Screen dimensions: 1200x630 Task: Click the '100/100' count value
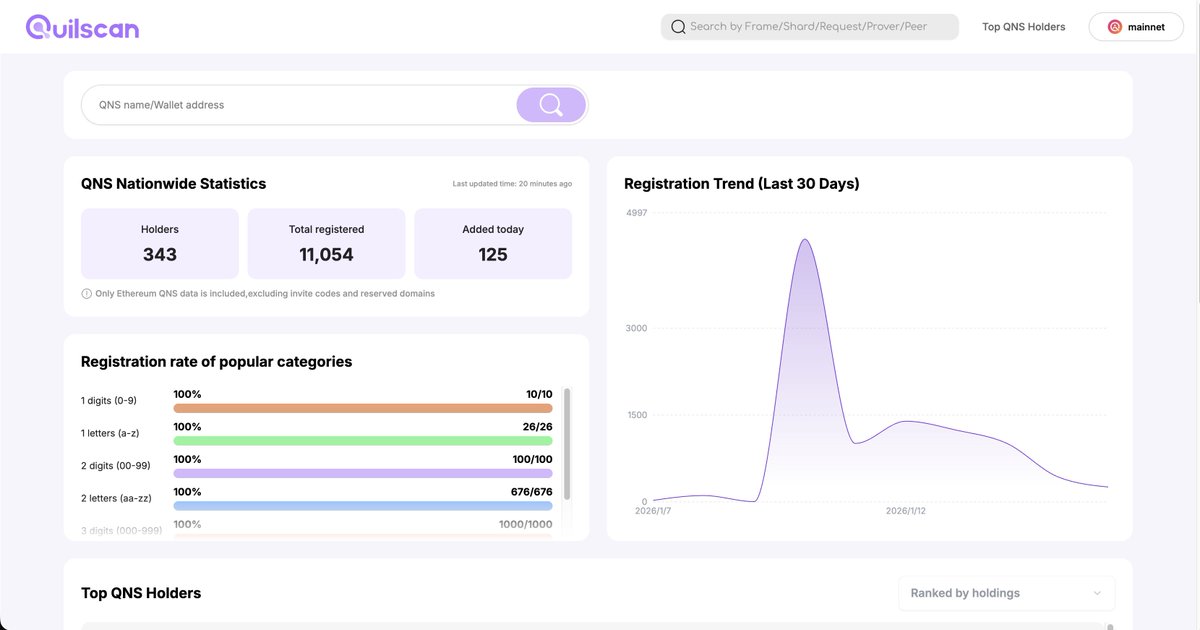(x=532, y=459)
